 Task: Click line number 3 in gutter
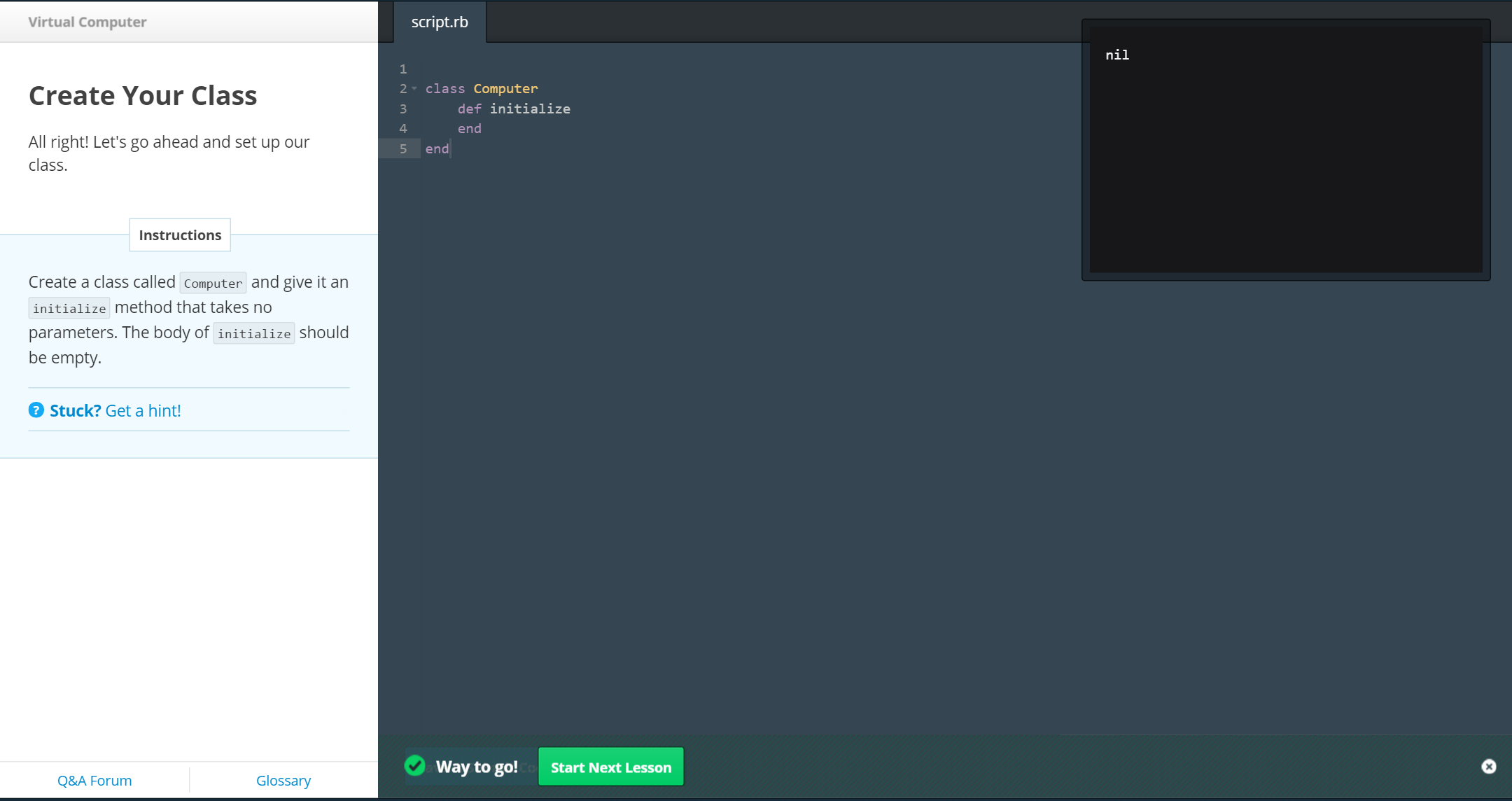click(x=403, y=109)
